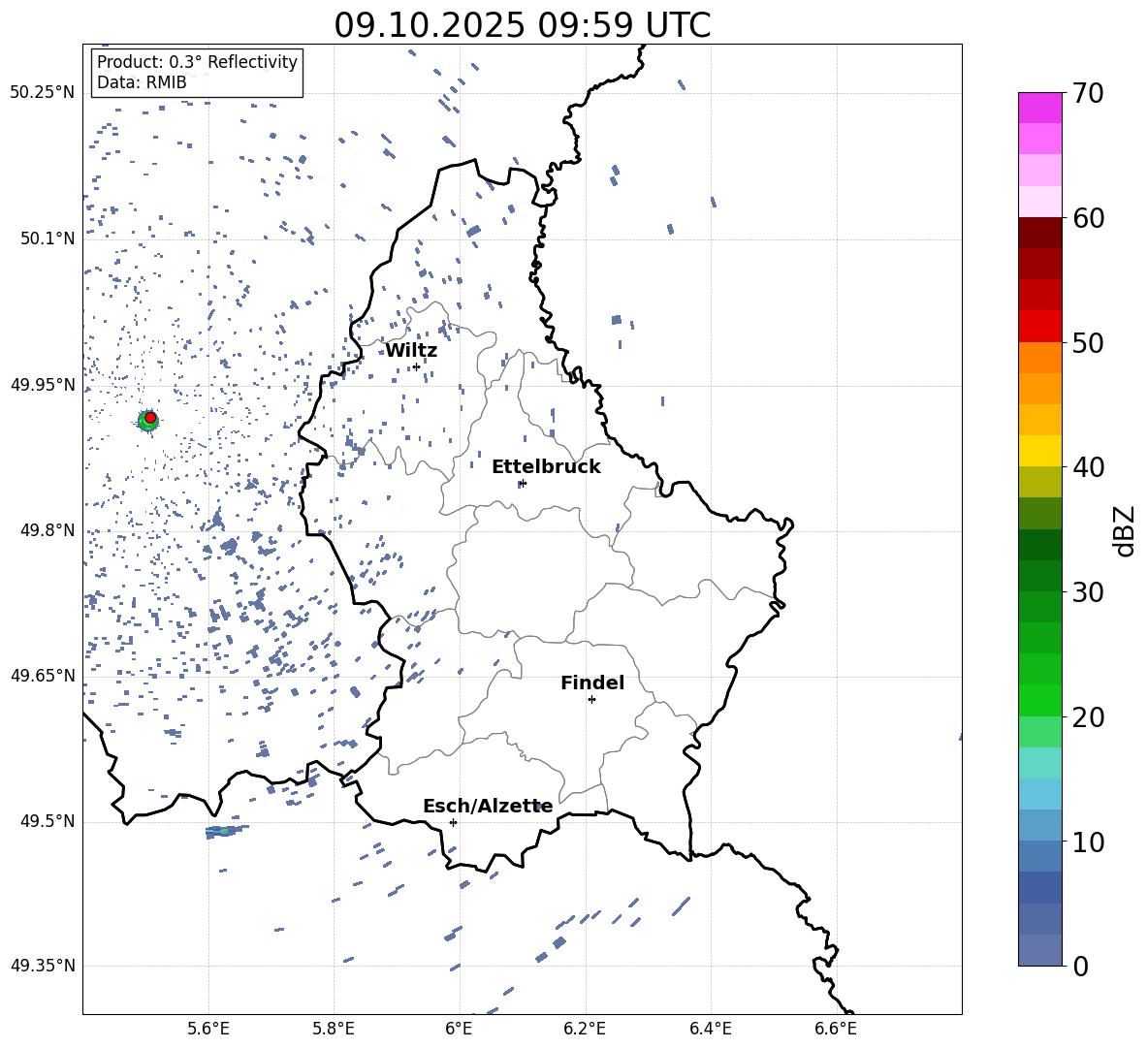Click the 6°E longitude label
The height and width of the screenshot is (1048, 1148).
pos(459,1029)
